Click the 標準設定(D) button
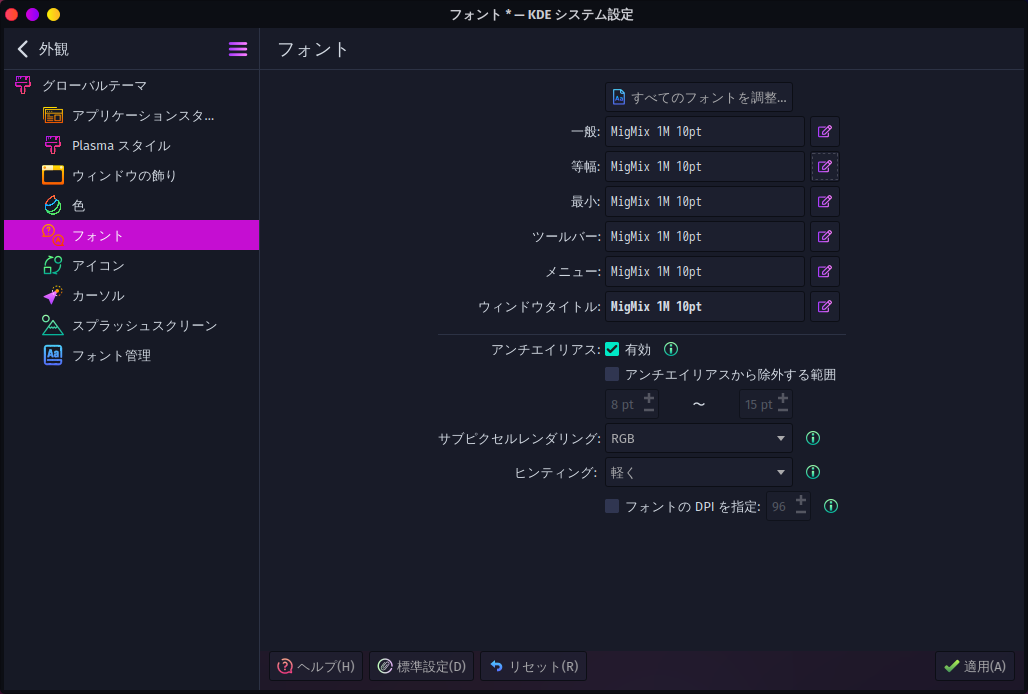 (x=422, y=666)
